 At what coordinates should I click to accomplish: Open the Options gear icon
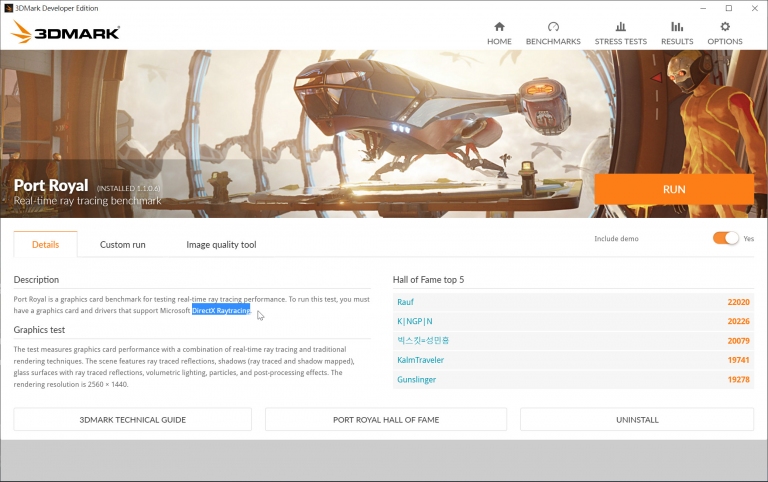725,26
